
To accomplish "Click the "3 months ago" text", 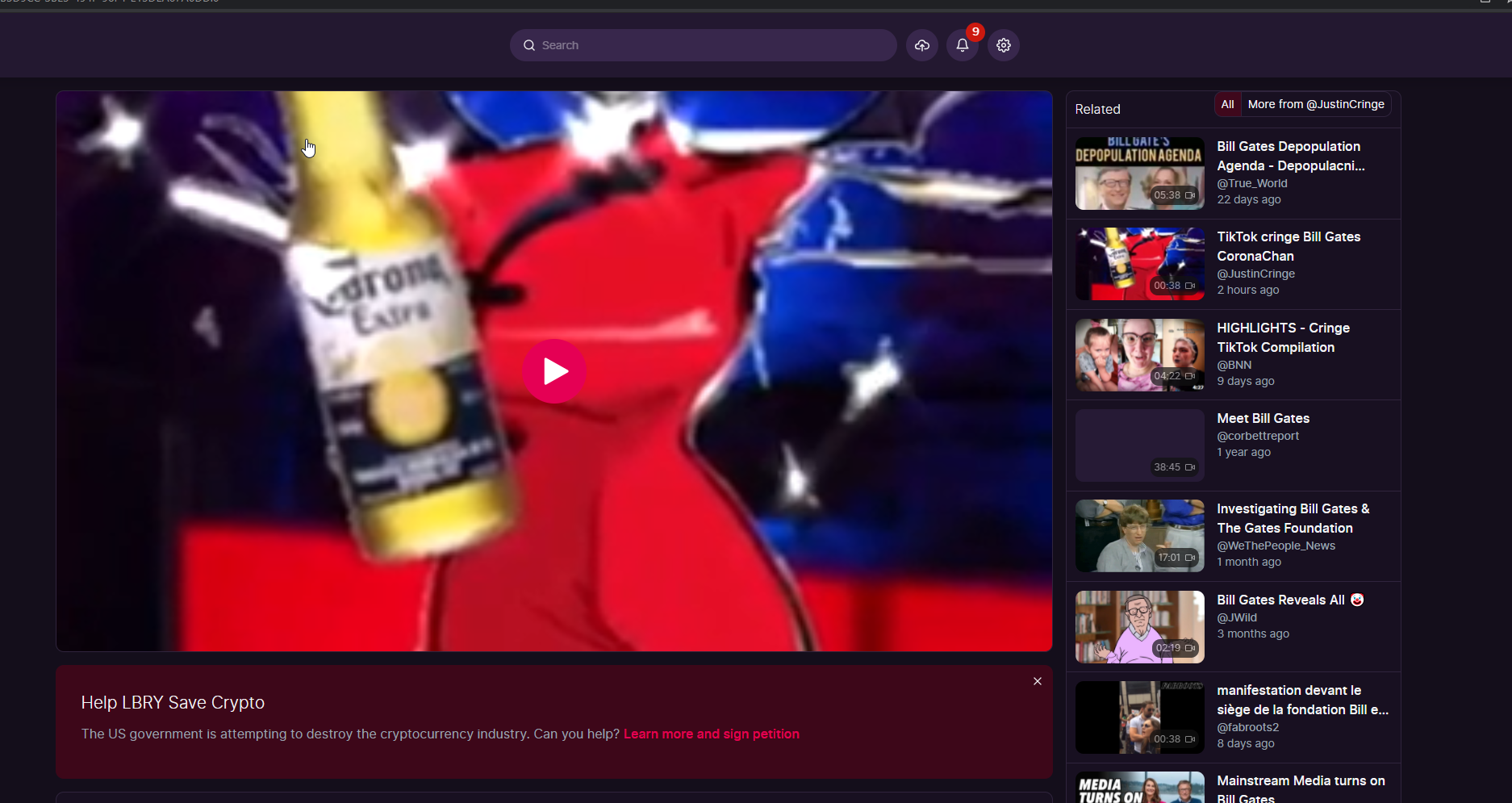I will [1253, 634].
